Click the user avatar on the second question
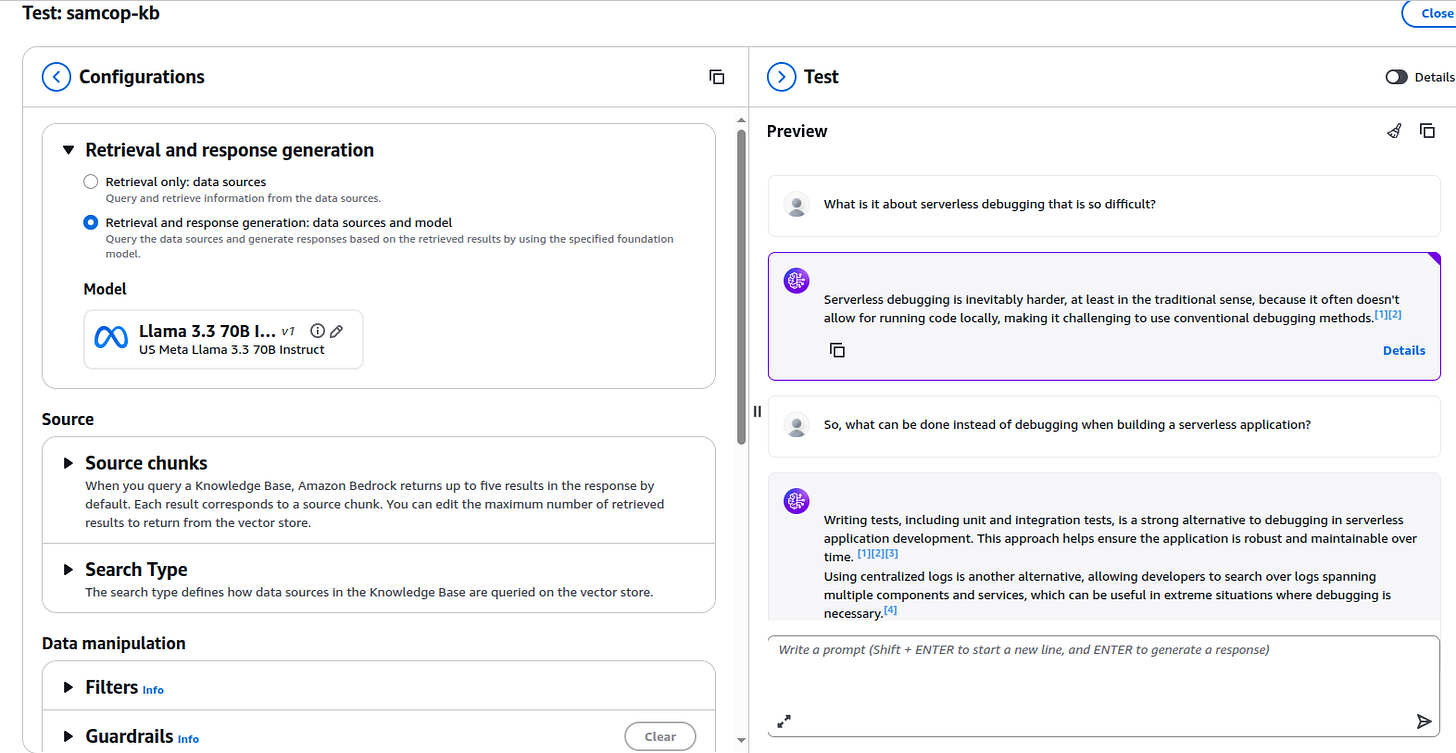Screen dimensions: 1456x753 pos(796,425)
